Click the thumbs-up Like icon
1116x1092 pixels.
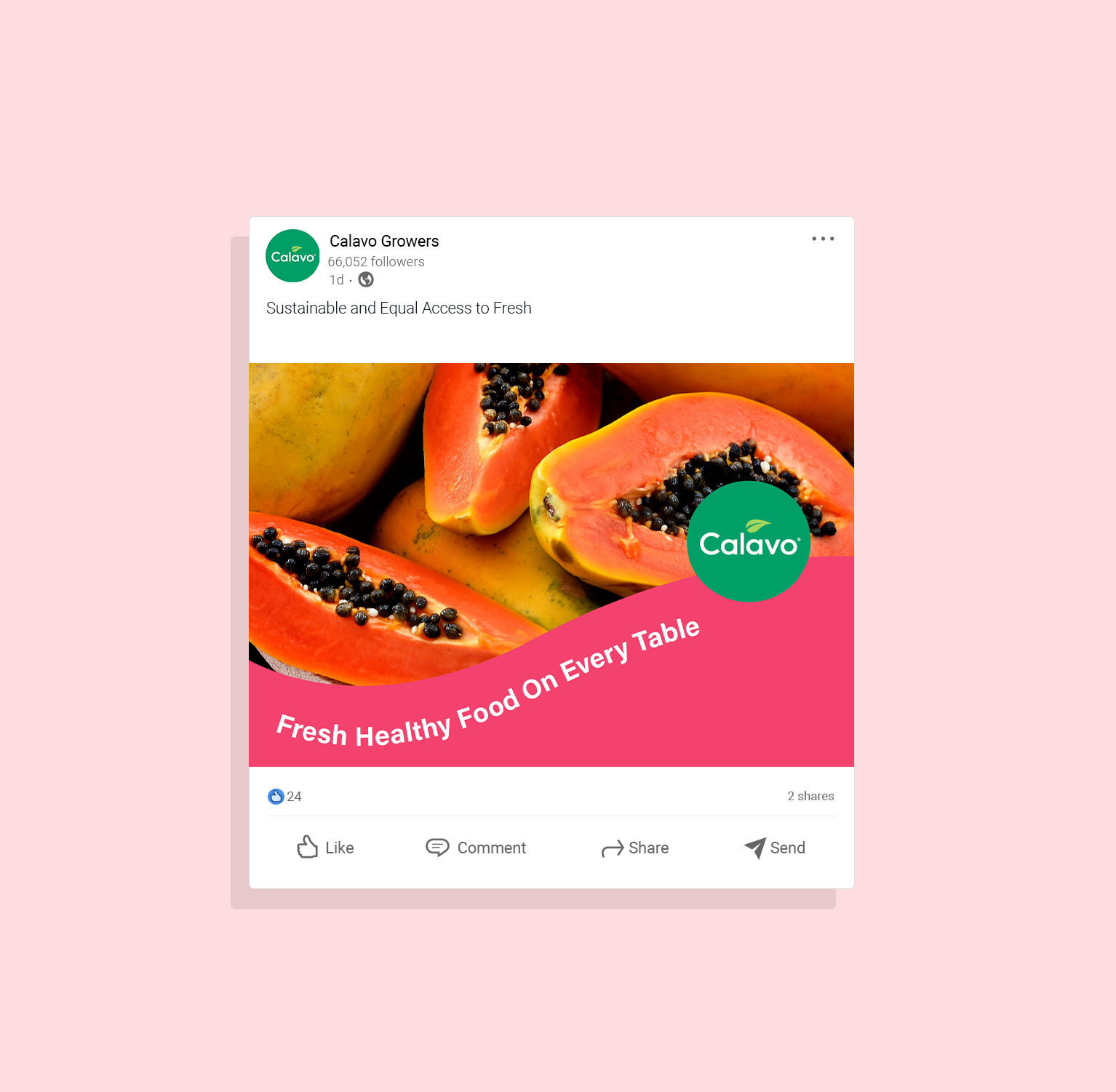(x=307, y=847)
